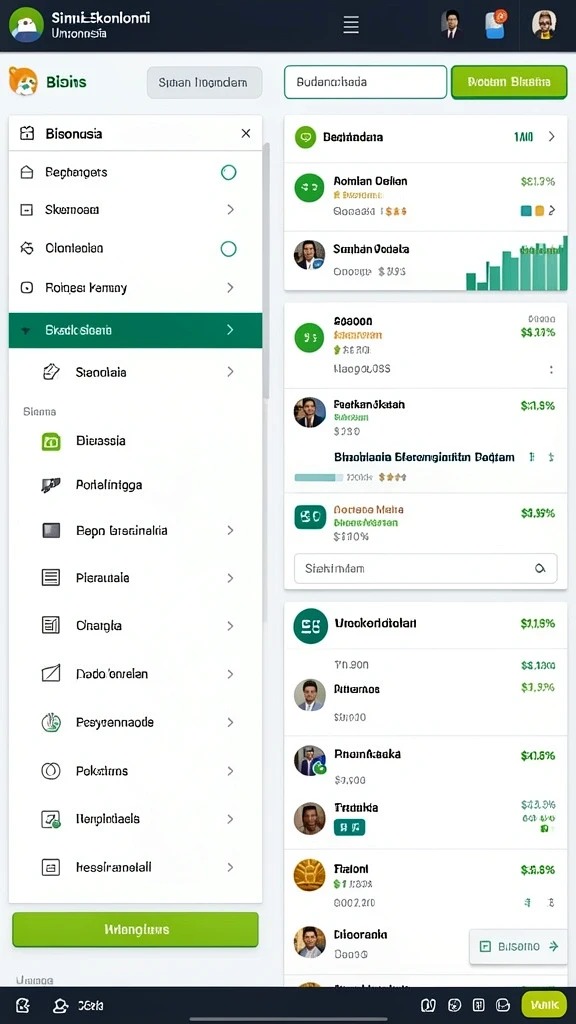The width and height of the screenshot is (576, 1024).
Task: Click the green Bootan Blasina button
Action: tap(509, 82)
